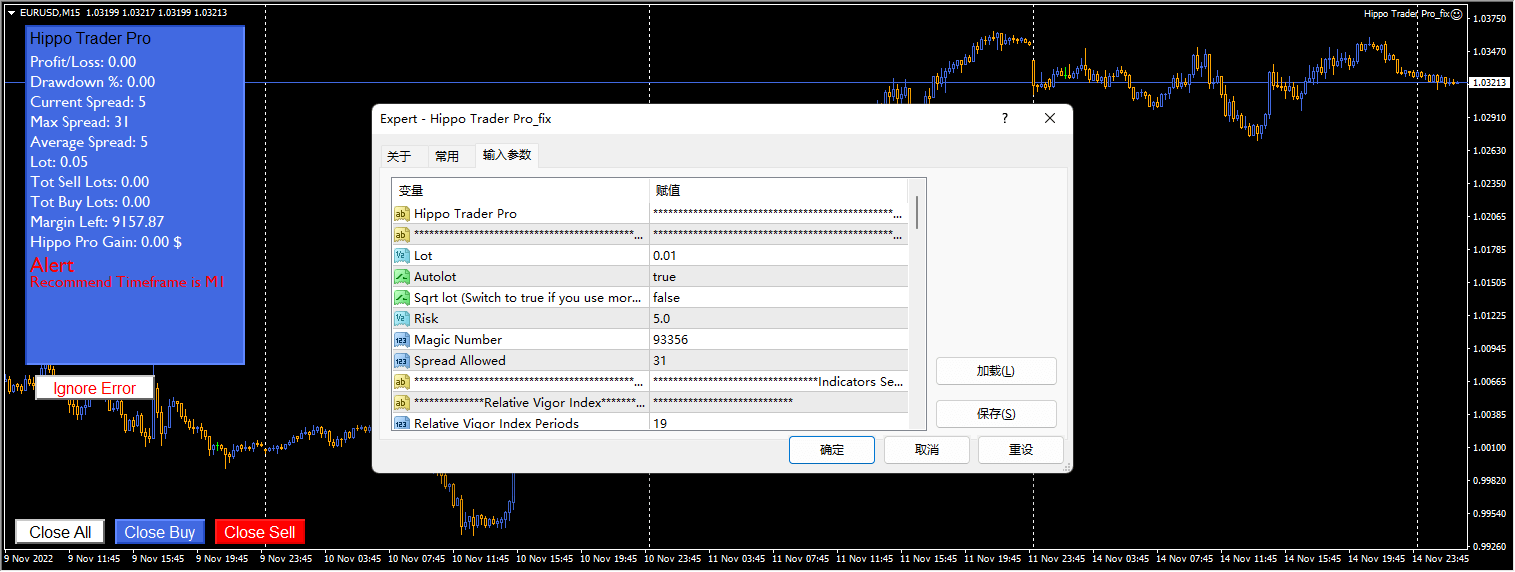The height and width of the screenshot is (572, 1515).
Task: Select the Spread Allowed value 31 cell
Action: point(779,361)
